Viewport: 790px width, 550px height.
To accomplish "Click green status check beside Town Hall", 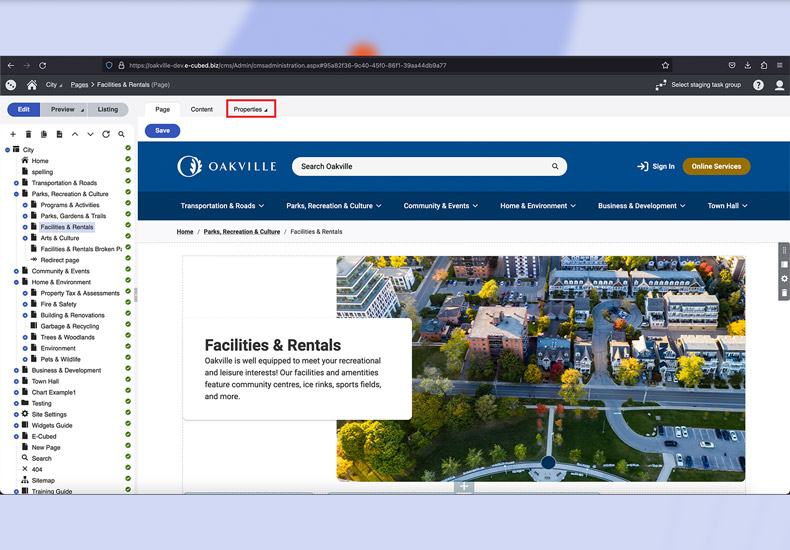I will pos(128,381).
